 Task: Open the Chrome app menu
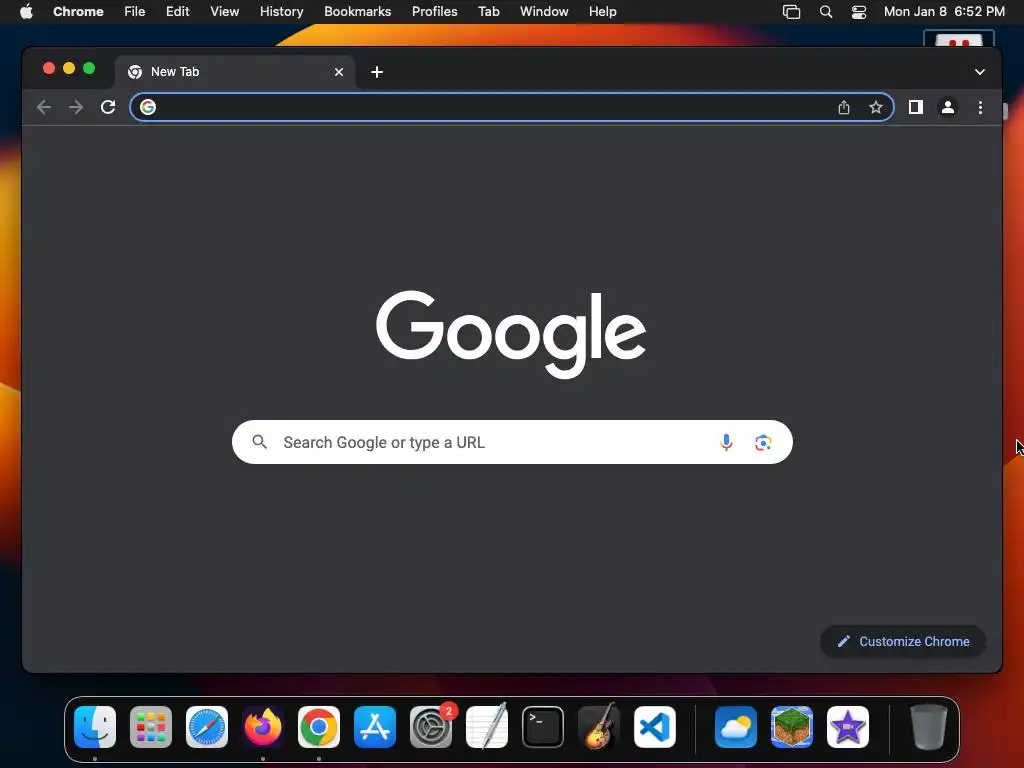coord(78,11)
